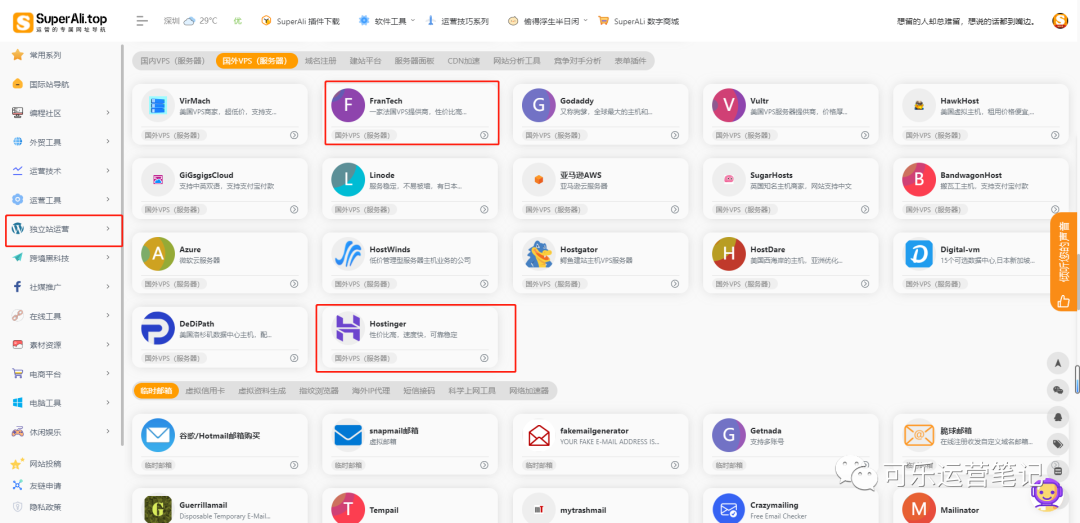Click the Crazymailing blue icon
Image resolution: width=1080 pixels, height=523 pixels.
point(729,510)
